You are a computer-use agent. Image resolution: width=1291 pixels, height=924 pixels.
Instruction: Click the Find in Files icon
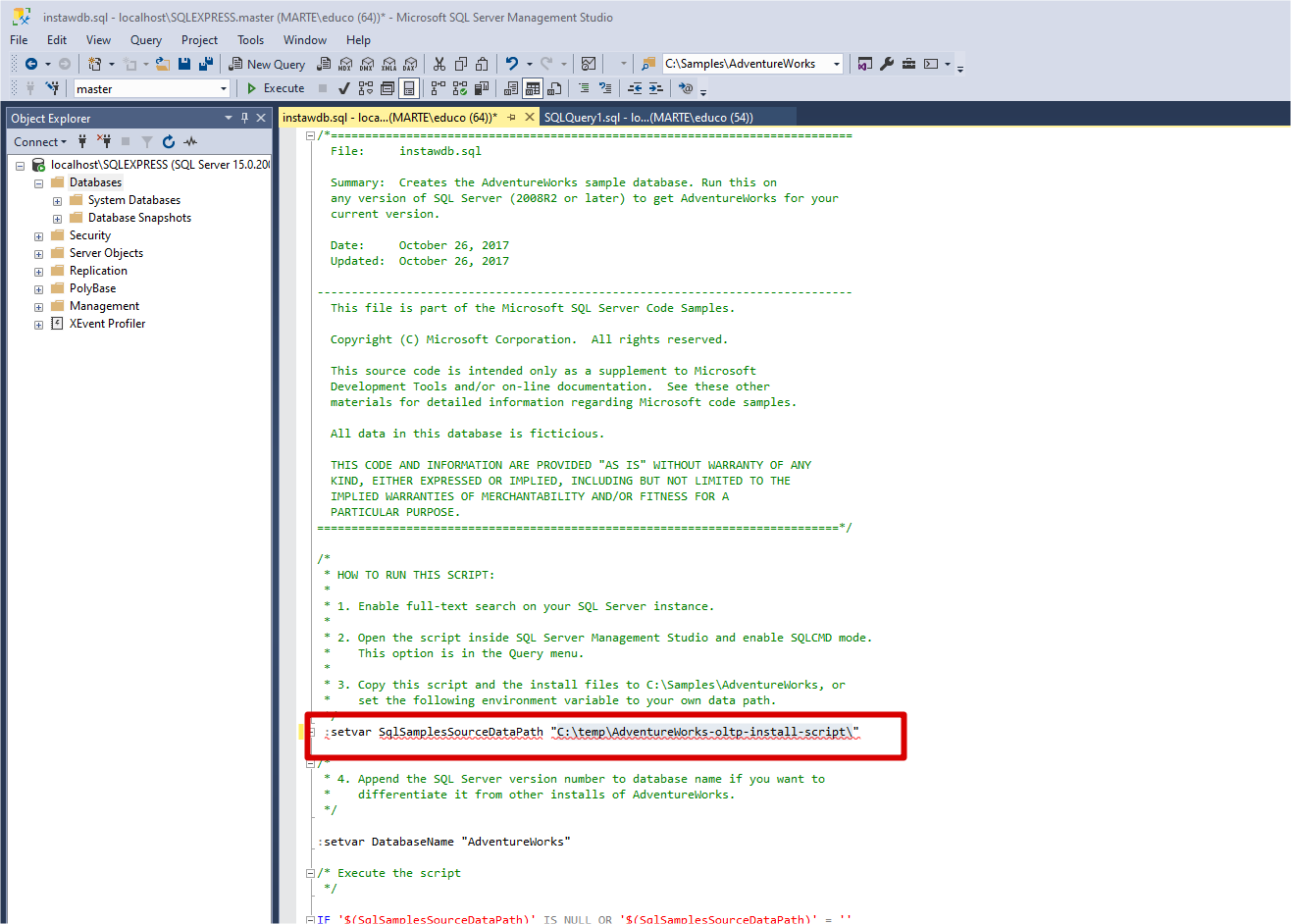648,64
